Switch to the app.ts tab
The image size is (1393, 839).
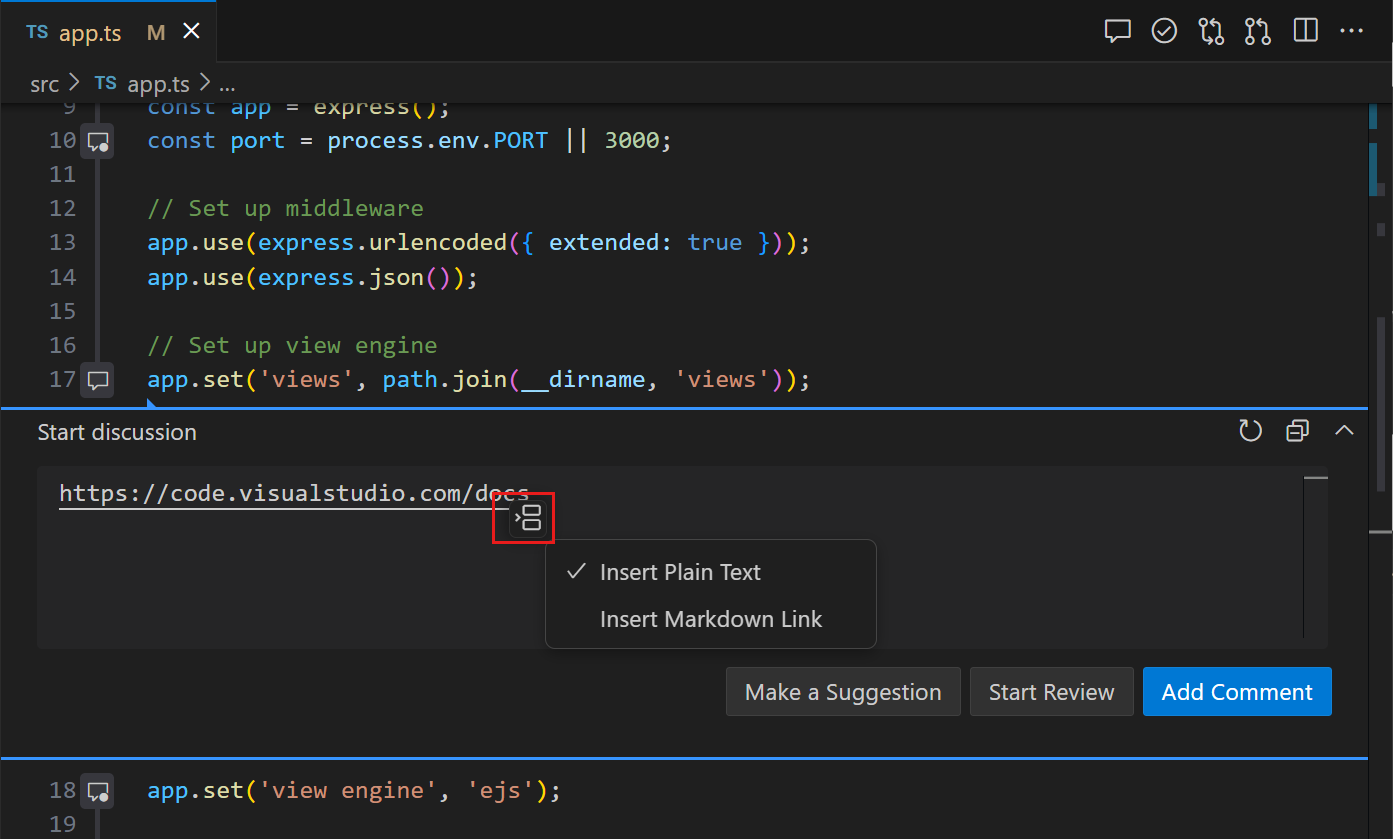click(x=90, y=31)
